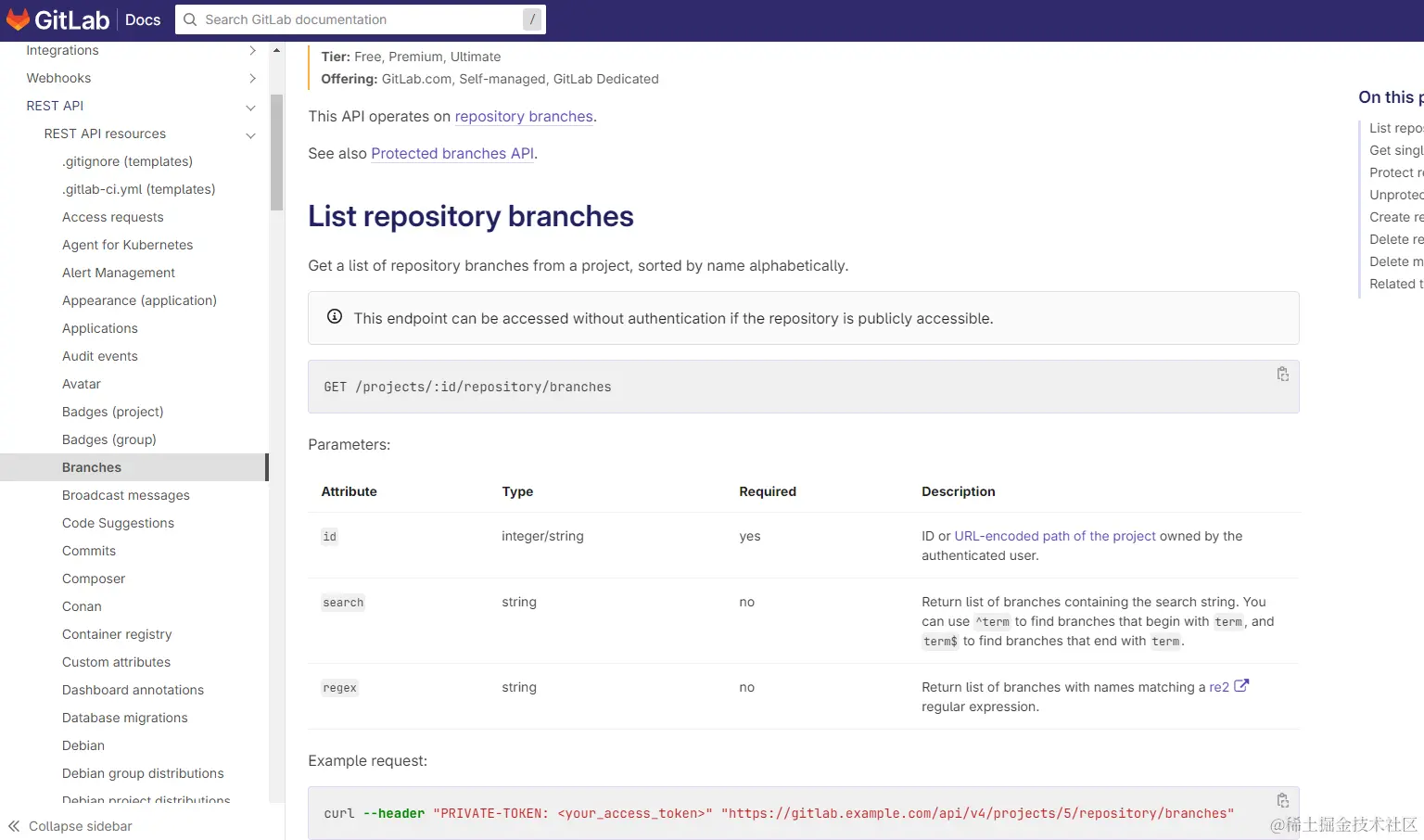Focus the Search GitLab documentation field

click(x=361, y=19)
